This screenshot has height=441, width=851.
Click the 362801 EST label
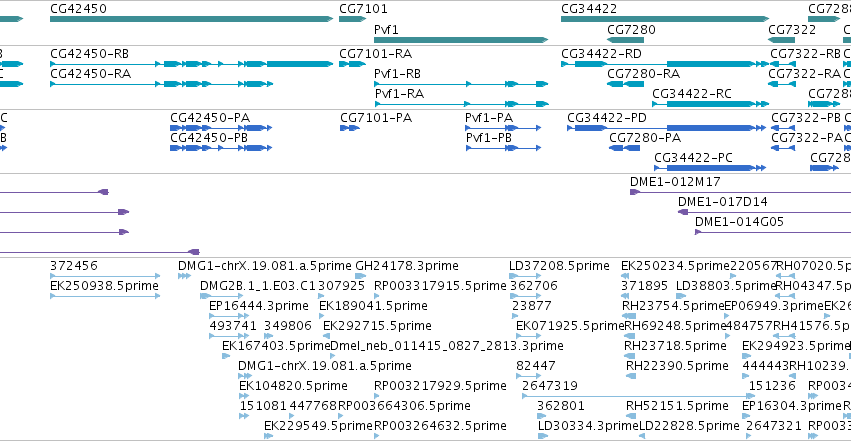(x=561, y=406)
